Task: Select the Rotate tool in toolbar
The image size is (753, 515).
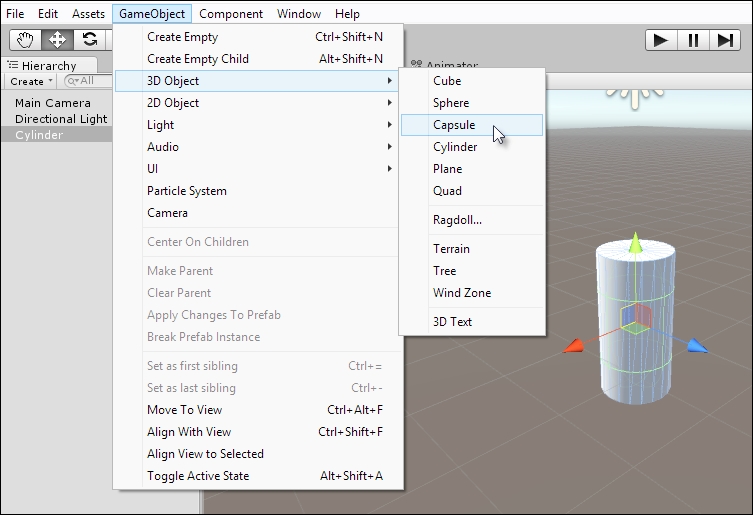Action: tap(90, 40)
